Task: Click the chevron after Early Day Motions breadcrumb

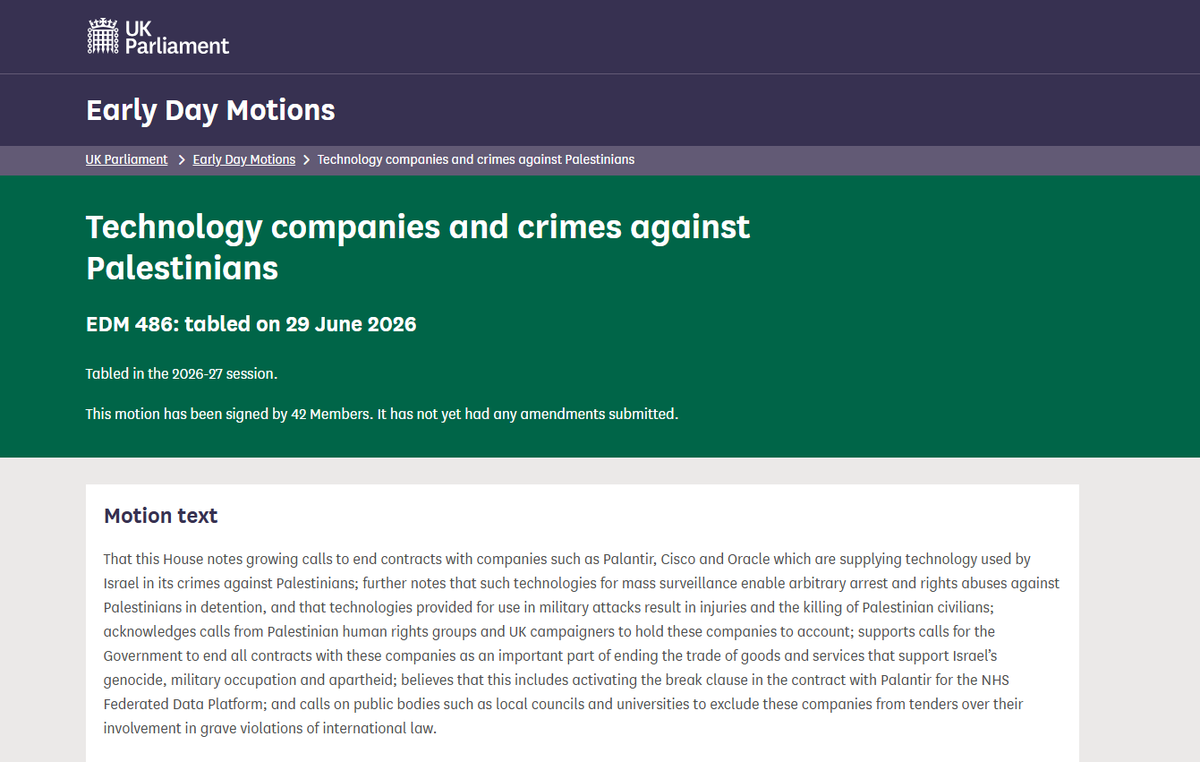Action: 307,160
